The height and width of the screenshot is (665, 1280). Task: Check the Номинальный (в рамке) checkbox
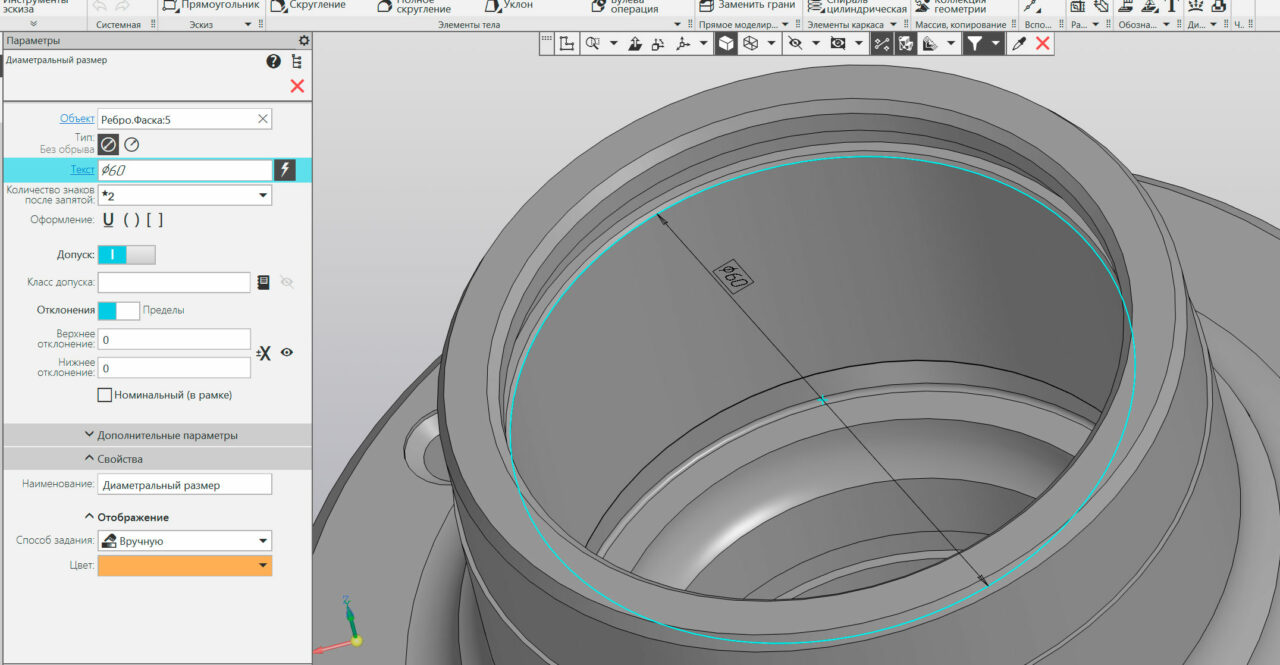(x=105, y=395)
